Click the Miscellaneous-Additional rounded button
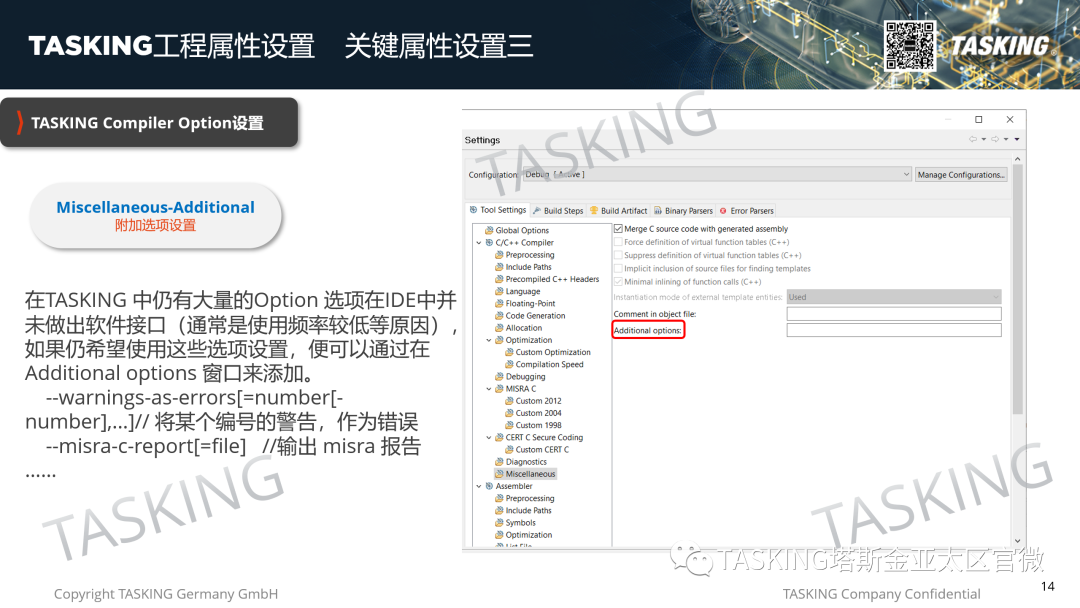1080x608 pixels. [156, 215]
